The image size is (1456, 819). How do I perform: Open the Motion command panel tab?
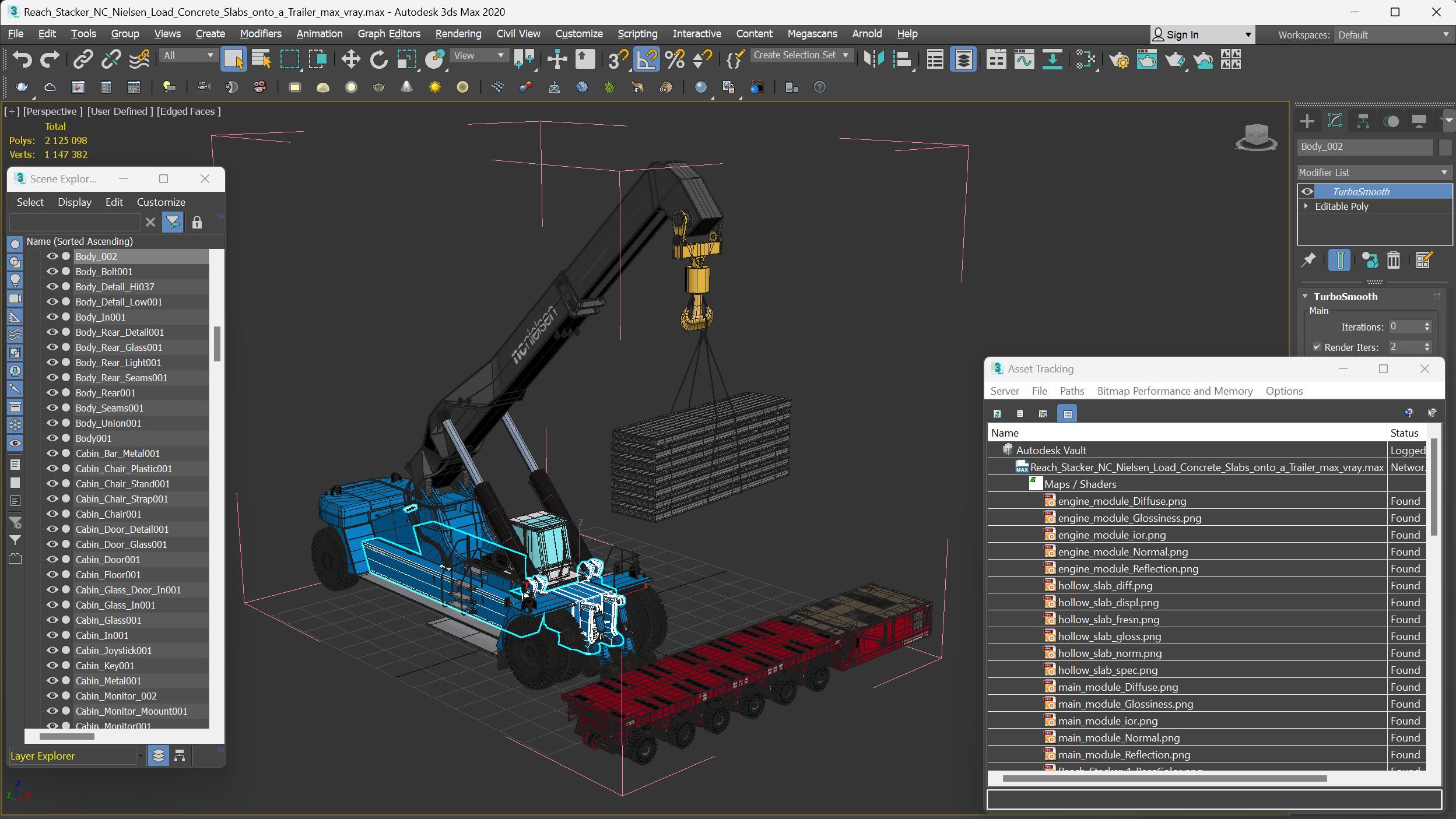click(x=1391, y=121)
